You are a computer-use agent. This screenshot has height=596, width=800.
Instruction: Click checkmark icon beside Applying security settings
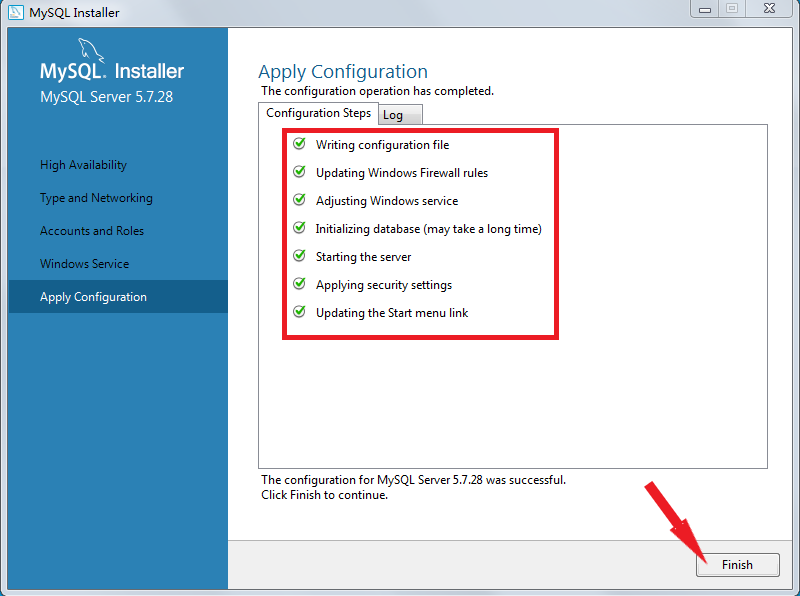click(299, 283)
